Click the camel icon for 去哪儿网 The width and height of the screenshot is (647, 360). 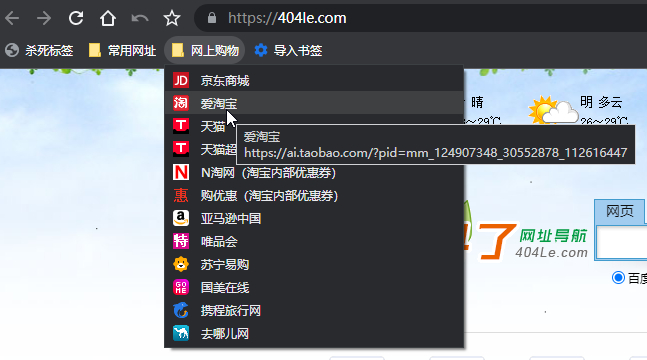tap(181, 333)
